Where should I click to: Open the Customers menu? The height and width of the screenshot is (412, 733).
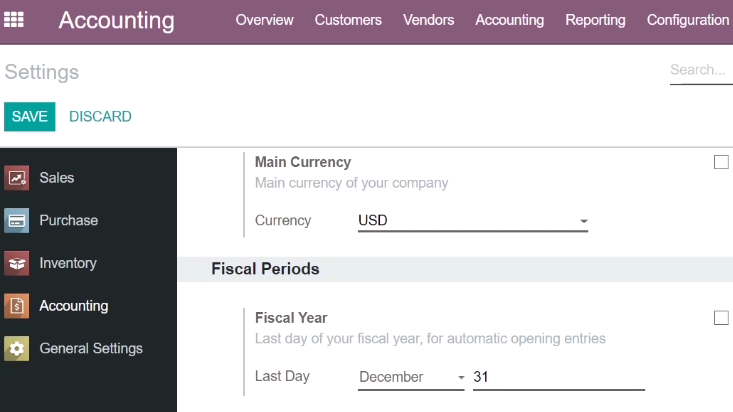348,20
